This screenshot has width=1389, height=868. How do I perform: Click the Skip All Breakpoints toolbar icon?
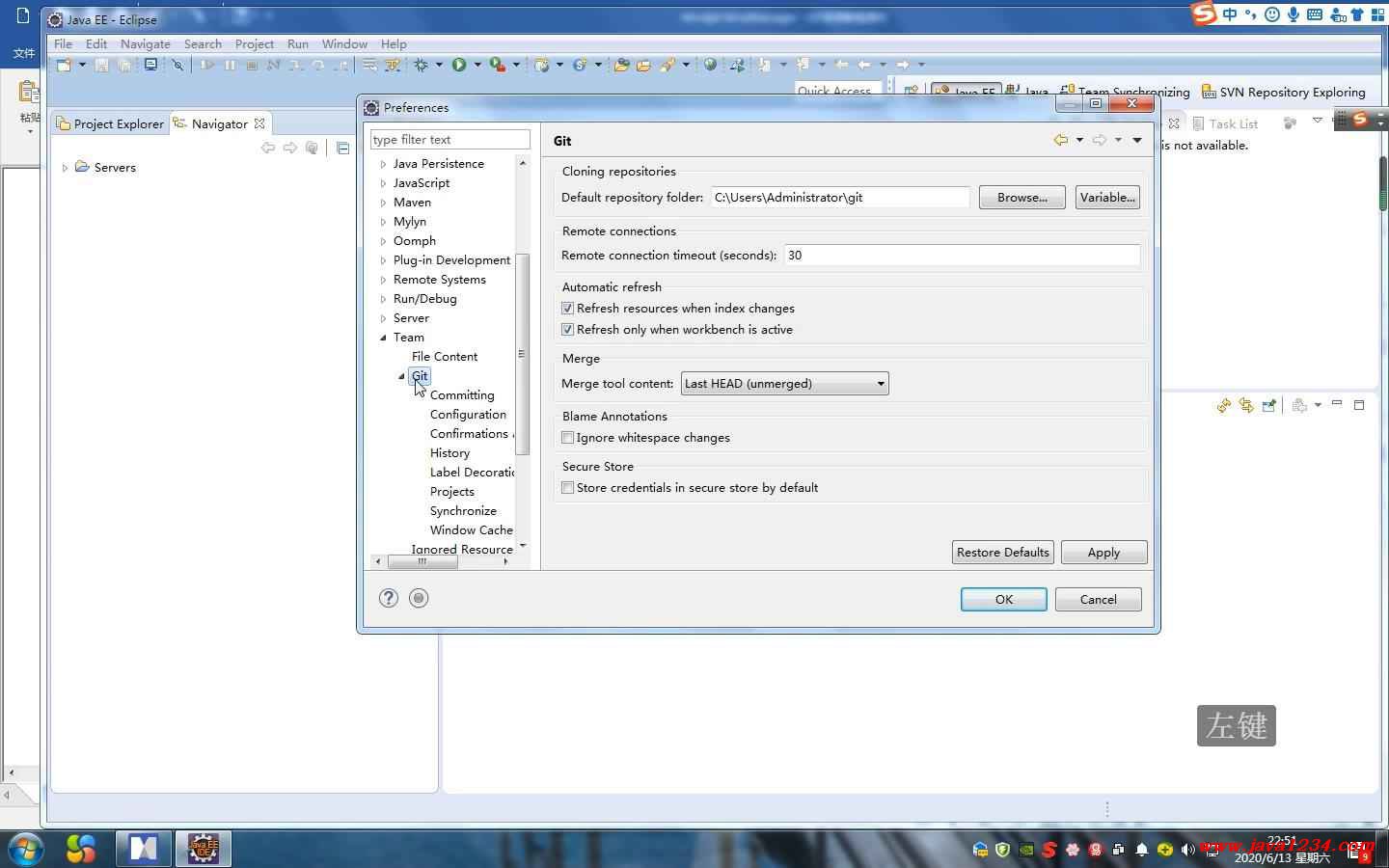pyautogui.click(x=177, y=65)
